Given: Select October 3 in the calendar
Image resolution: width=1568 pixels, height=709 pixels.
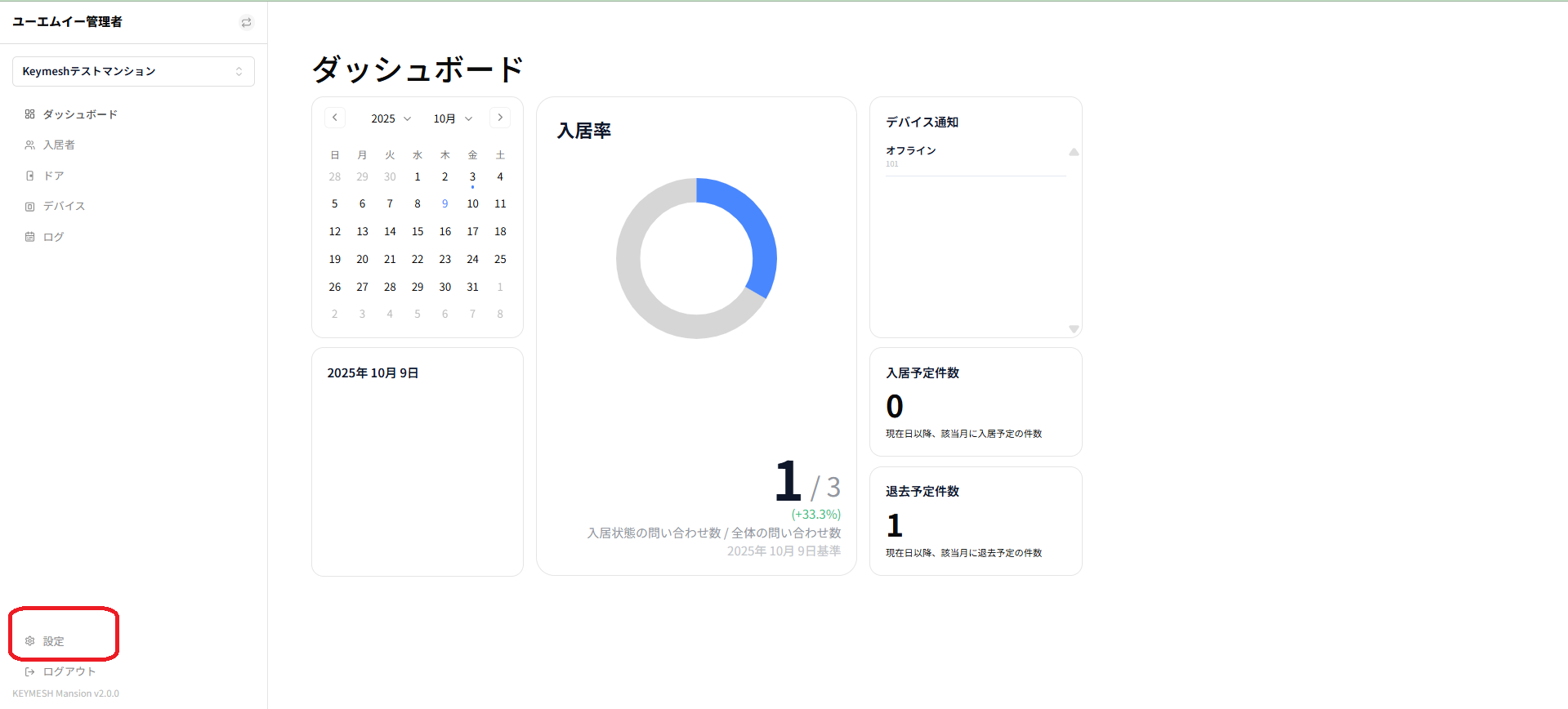Looking at the screenshot, I should [x=472, y=176].
